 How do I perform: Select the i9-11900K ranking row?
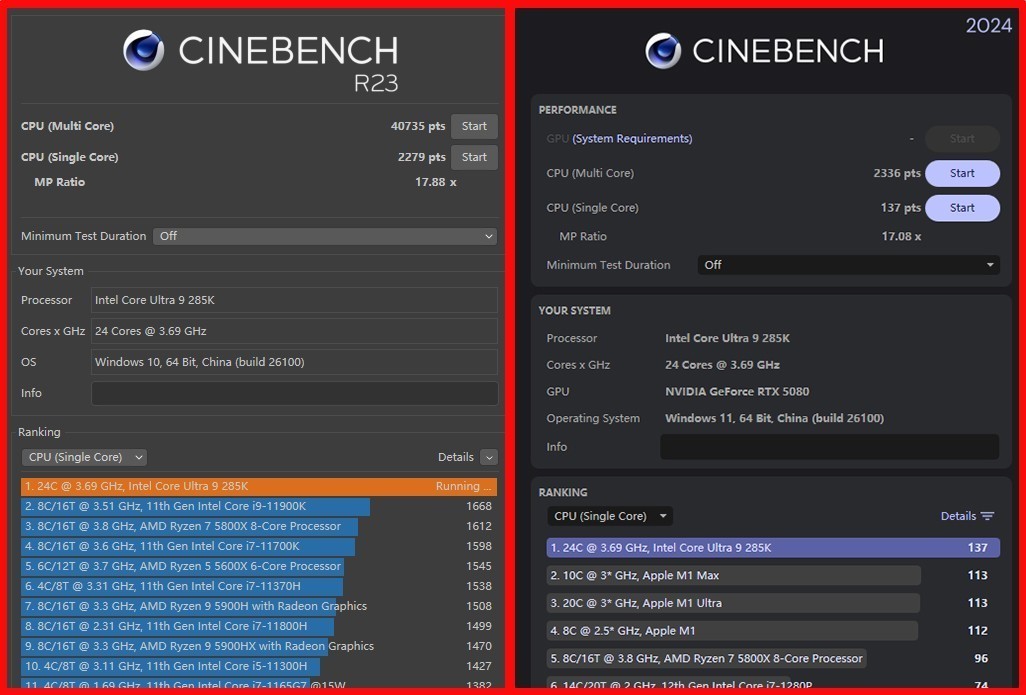[195, 507]
